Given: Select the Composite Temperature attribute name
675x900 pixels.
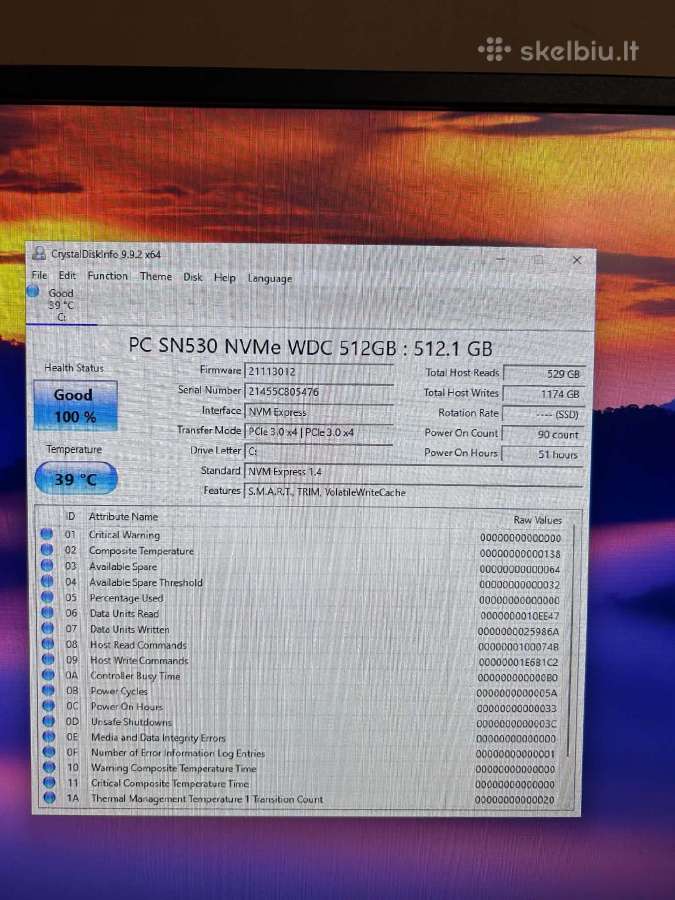Looking at the screenshot, I should (x=141, y=550).
